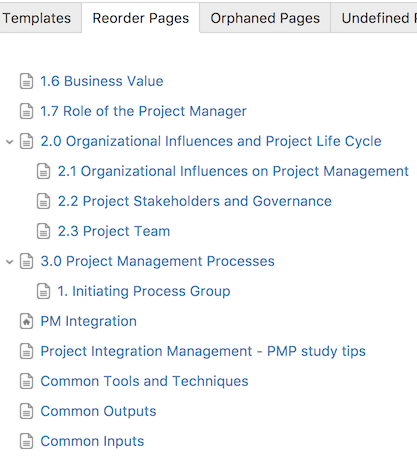
Task: Open the 1.6 Business Value page link
Action: click(x=102, y=81)
